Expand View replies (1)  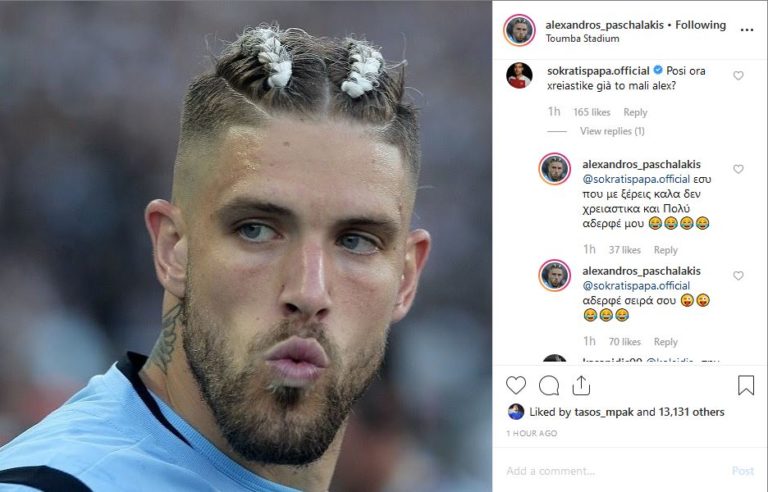tap(612, 131)
